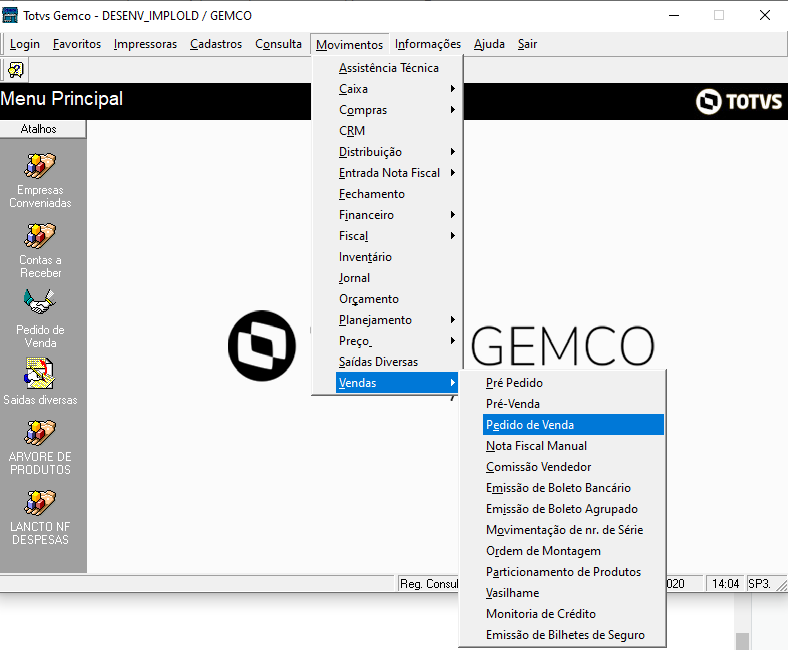This screenshot has width=788, height=650.
Task: Expand the Fiscal submenu
Action: pos(387,236)
